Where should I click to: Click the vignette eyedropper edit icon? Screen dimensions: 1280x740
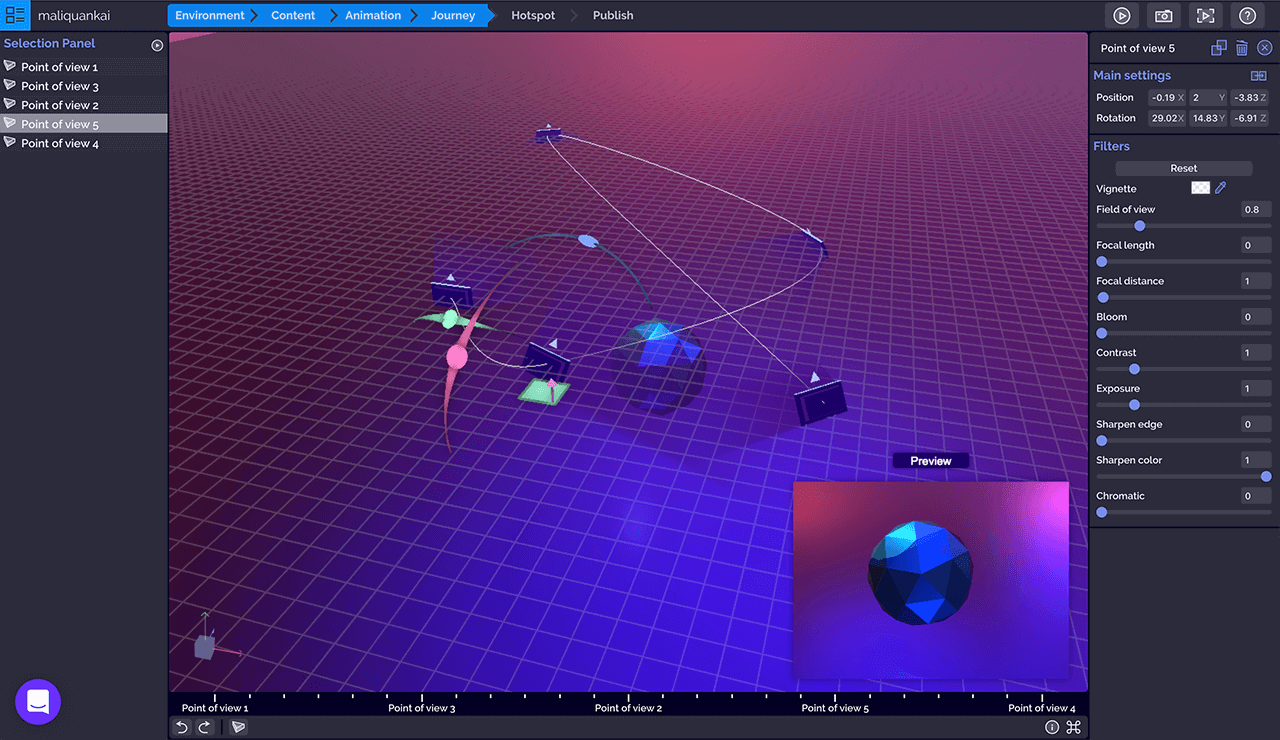click(1221, 188)
